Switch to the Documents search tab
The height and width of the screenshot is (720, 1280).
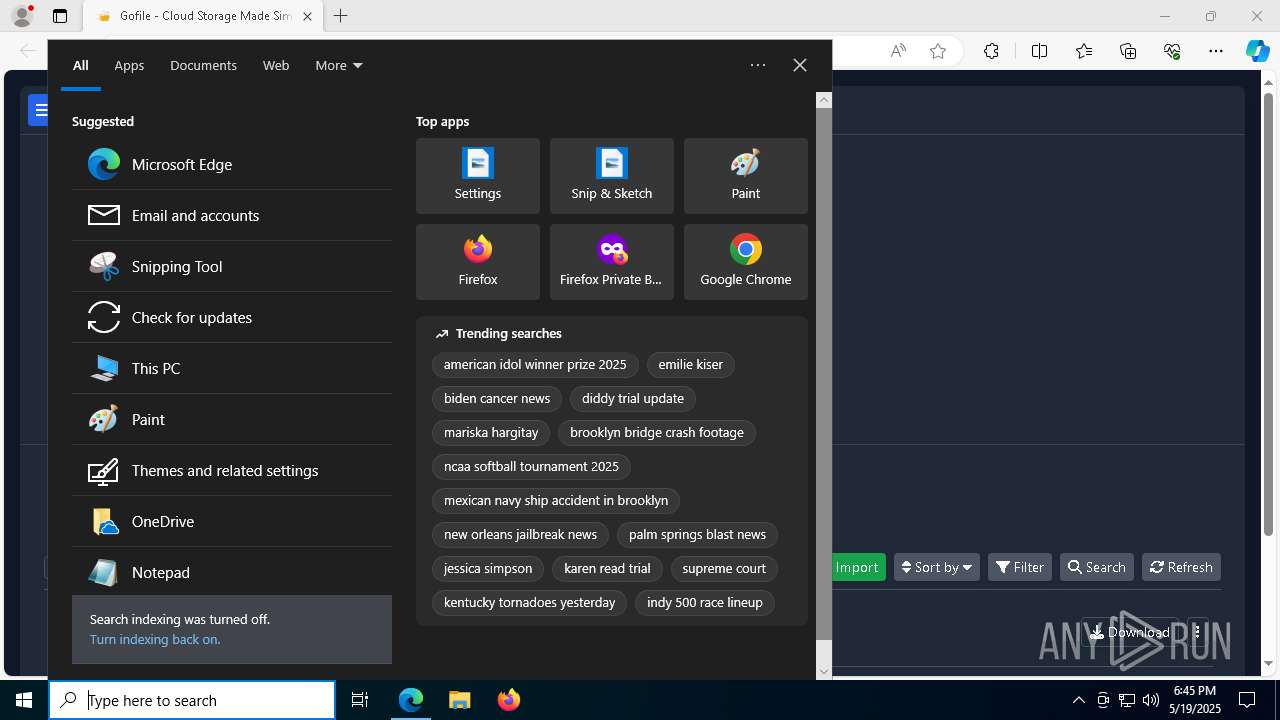(x=203, y=65)
